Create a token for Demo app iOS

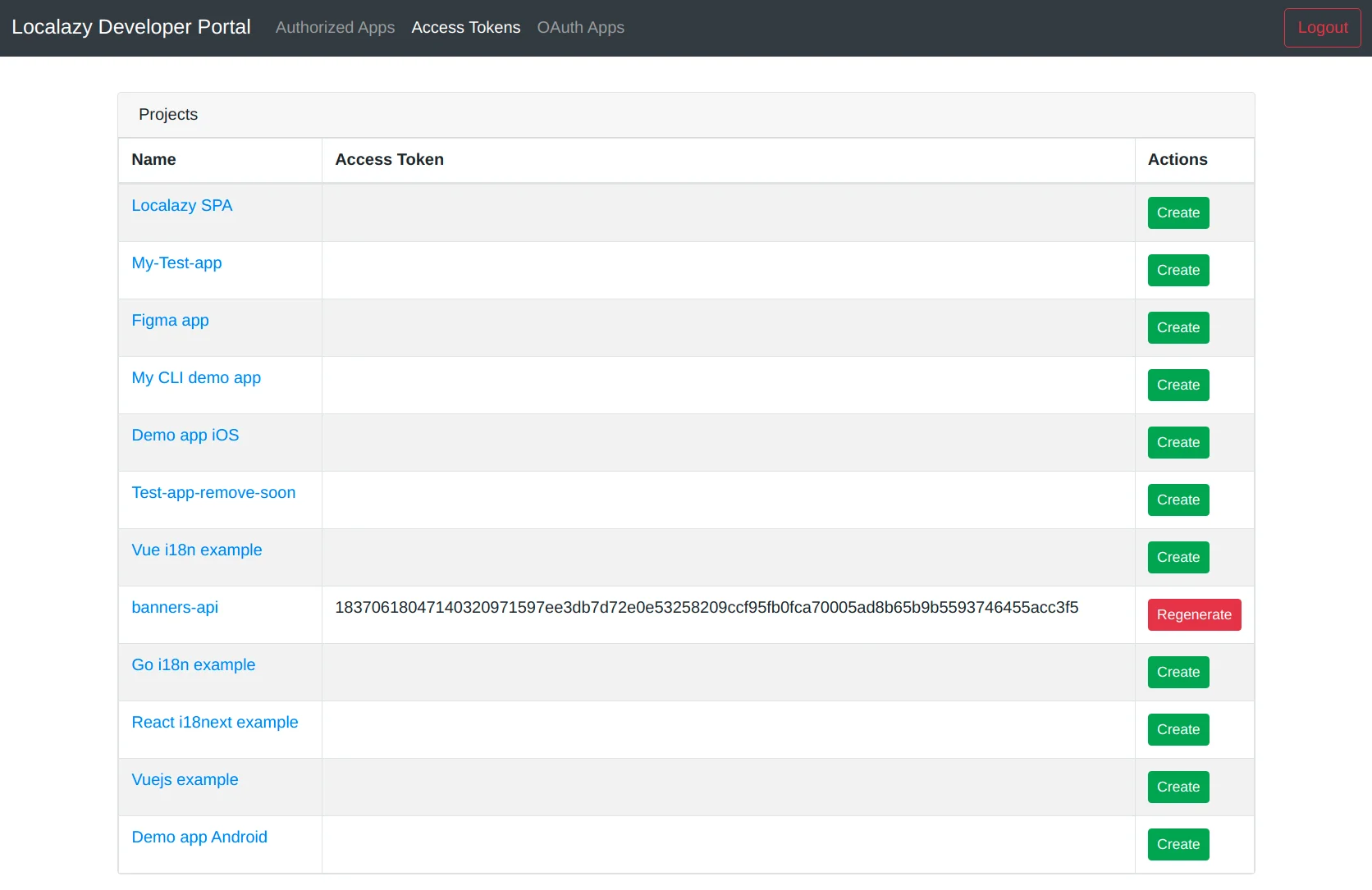tap(1178, 443)
